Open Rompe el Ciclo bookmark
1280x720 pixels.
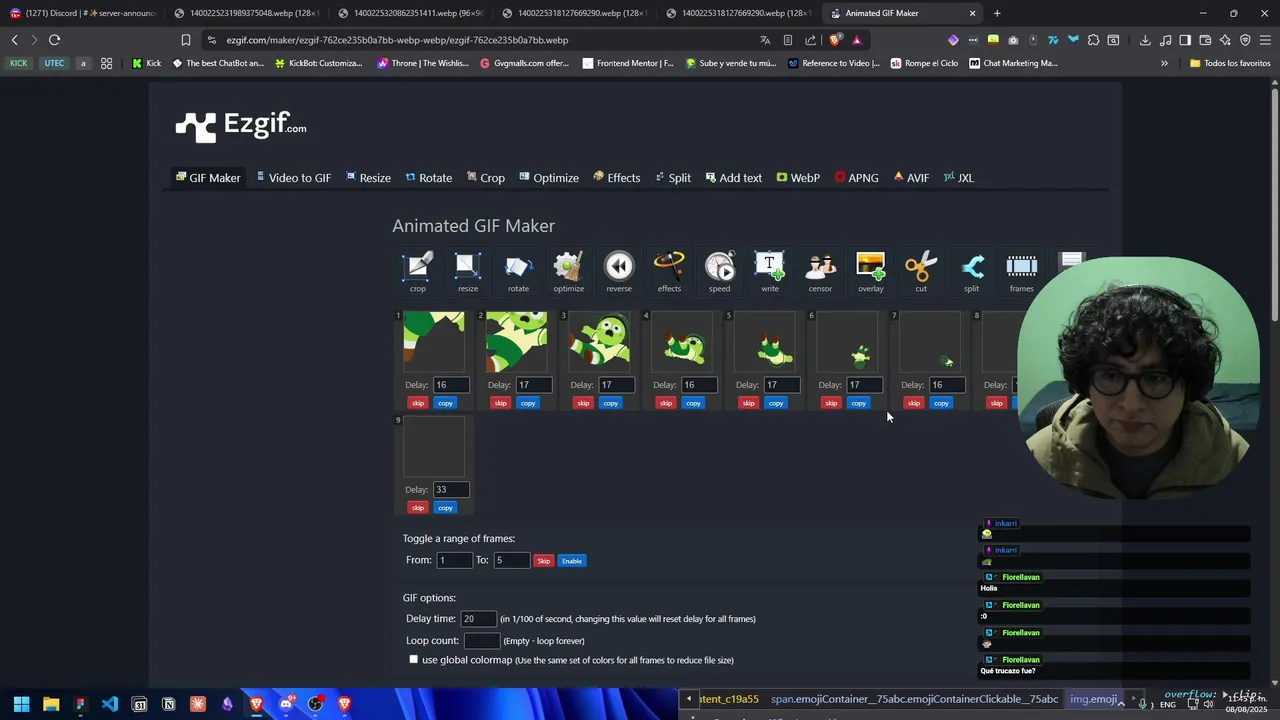point(924,63)
